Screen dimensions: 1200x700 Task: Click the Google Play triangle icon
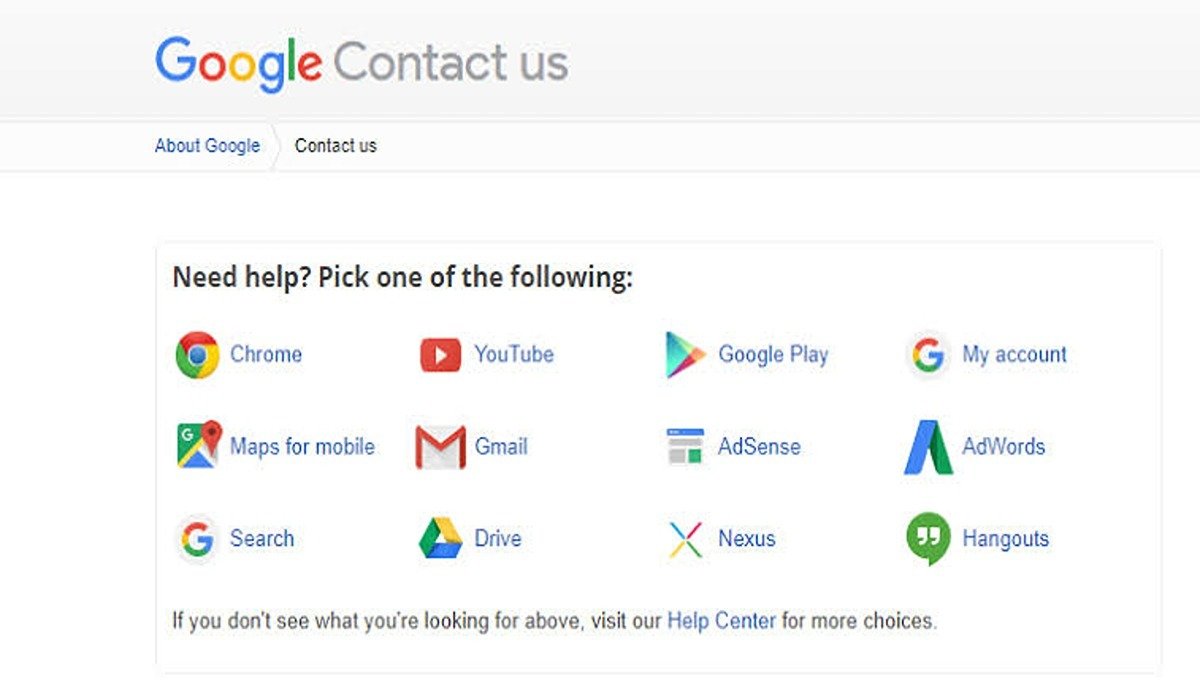[x=685, y=355]
